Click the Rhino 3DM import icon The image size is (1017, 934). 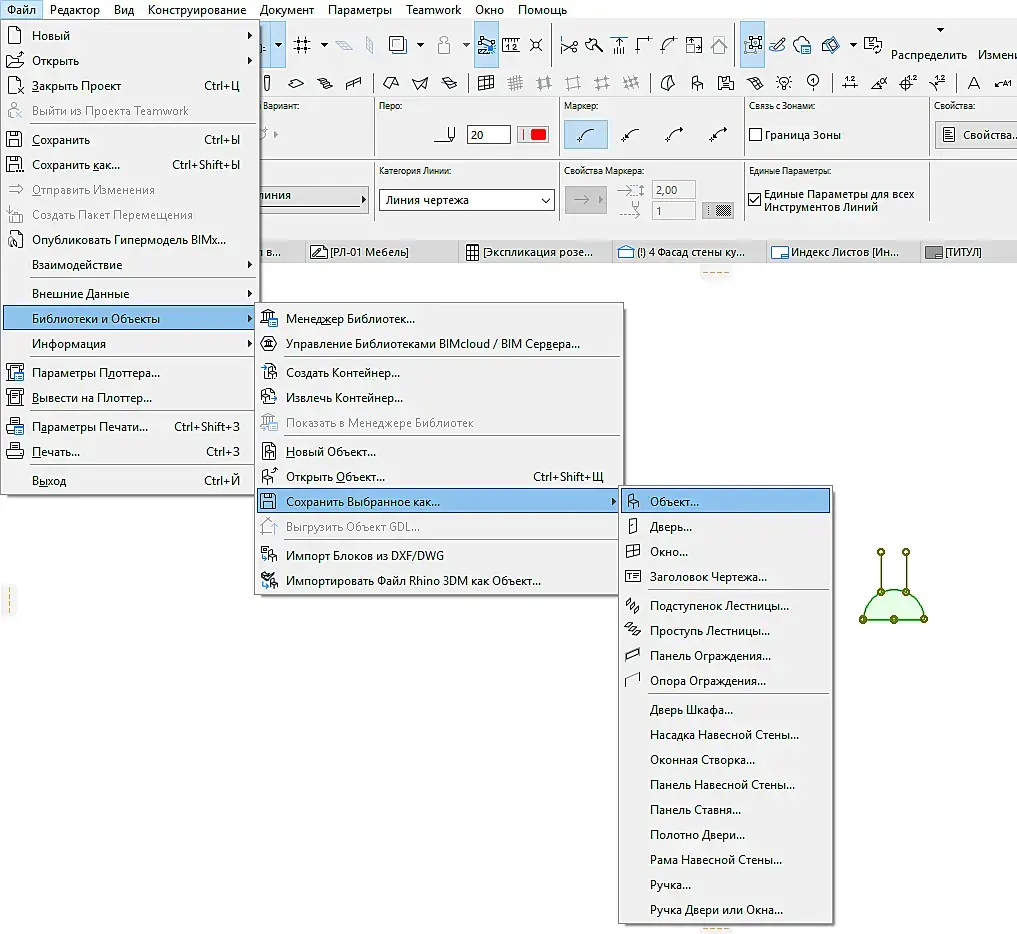269,580
